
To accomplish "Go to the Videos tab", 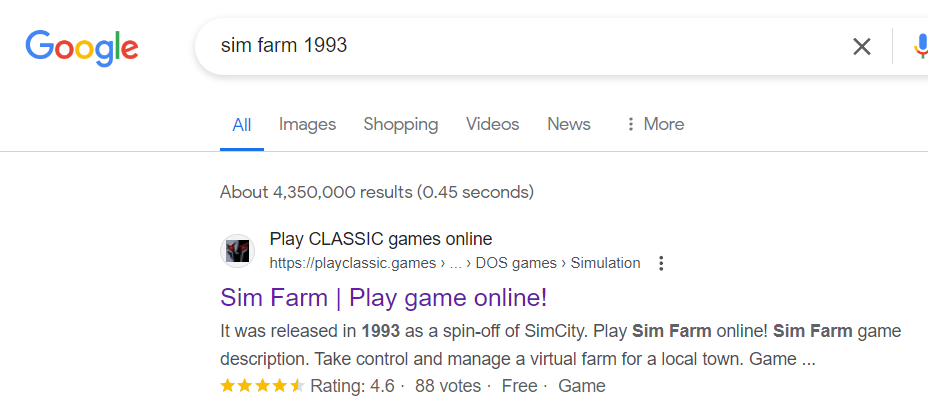I will 492,125.
